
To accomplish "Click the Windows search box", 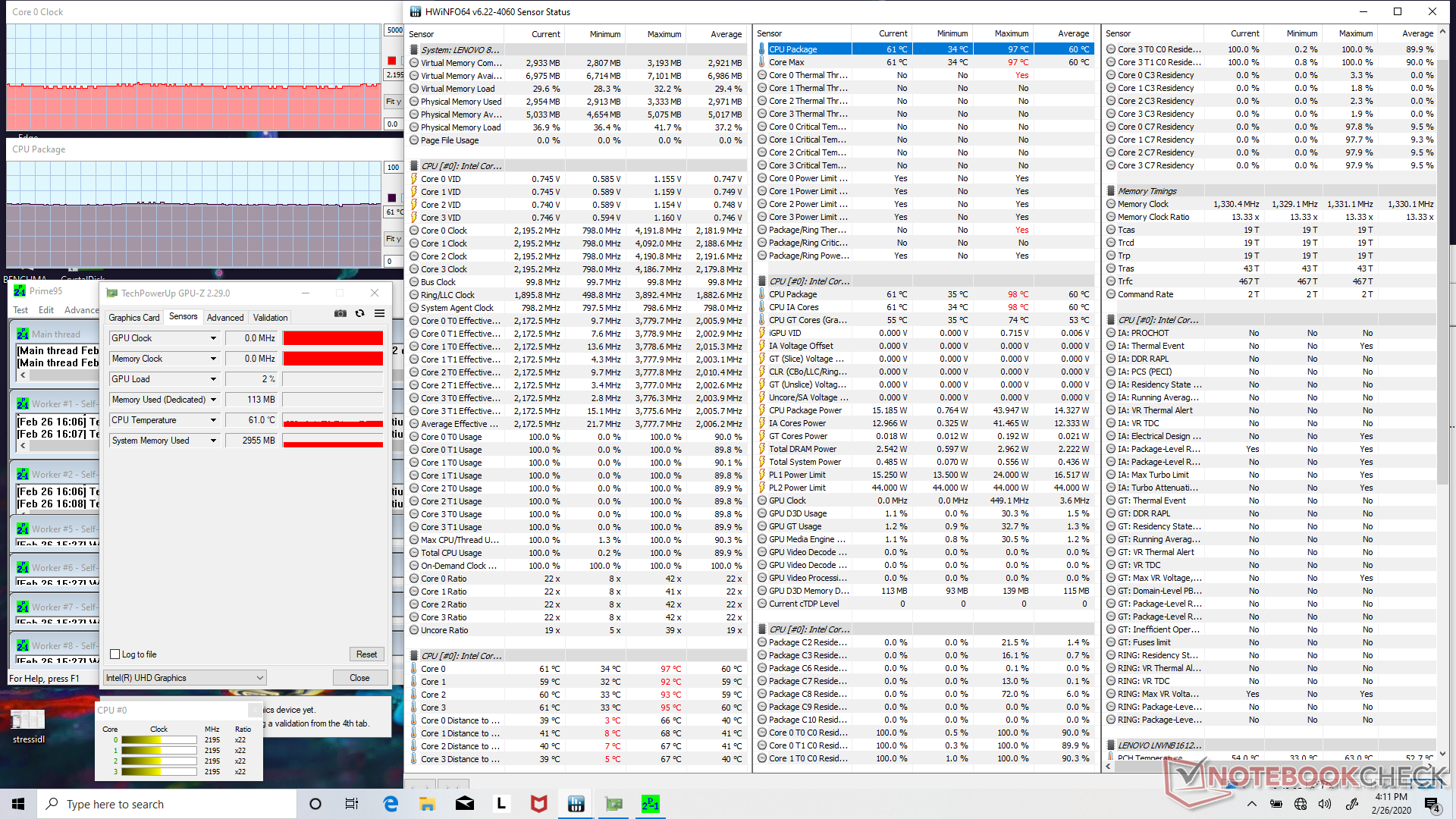I will pos(167,804).
